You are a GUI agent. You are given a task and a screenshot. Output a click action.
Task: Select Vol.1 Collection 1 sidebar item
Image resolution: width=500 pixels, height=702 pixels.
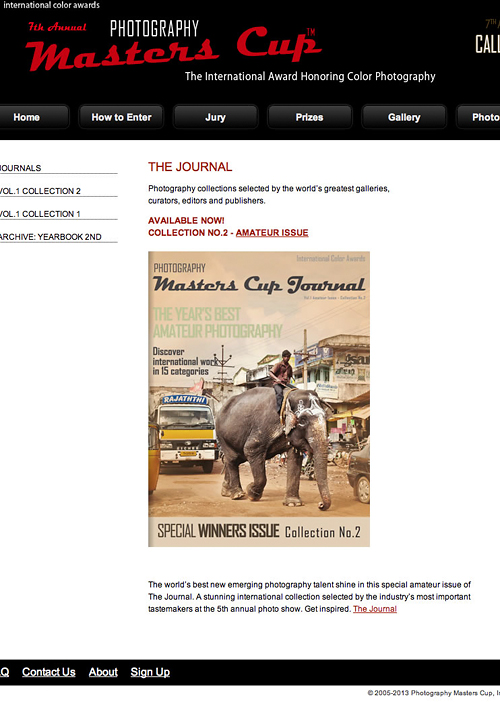[x=40, y=214]
